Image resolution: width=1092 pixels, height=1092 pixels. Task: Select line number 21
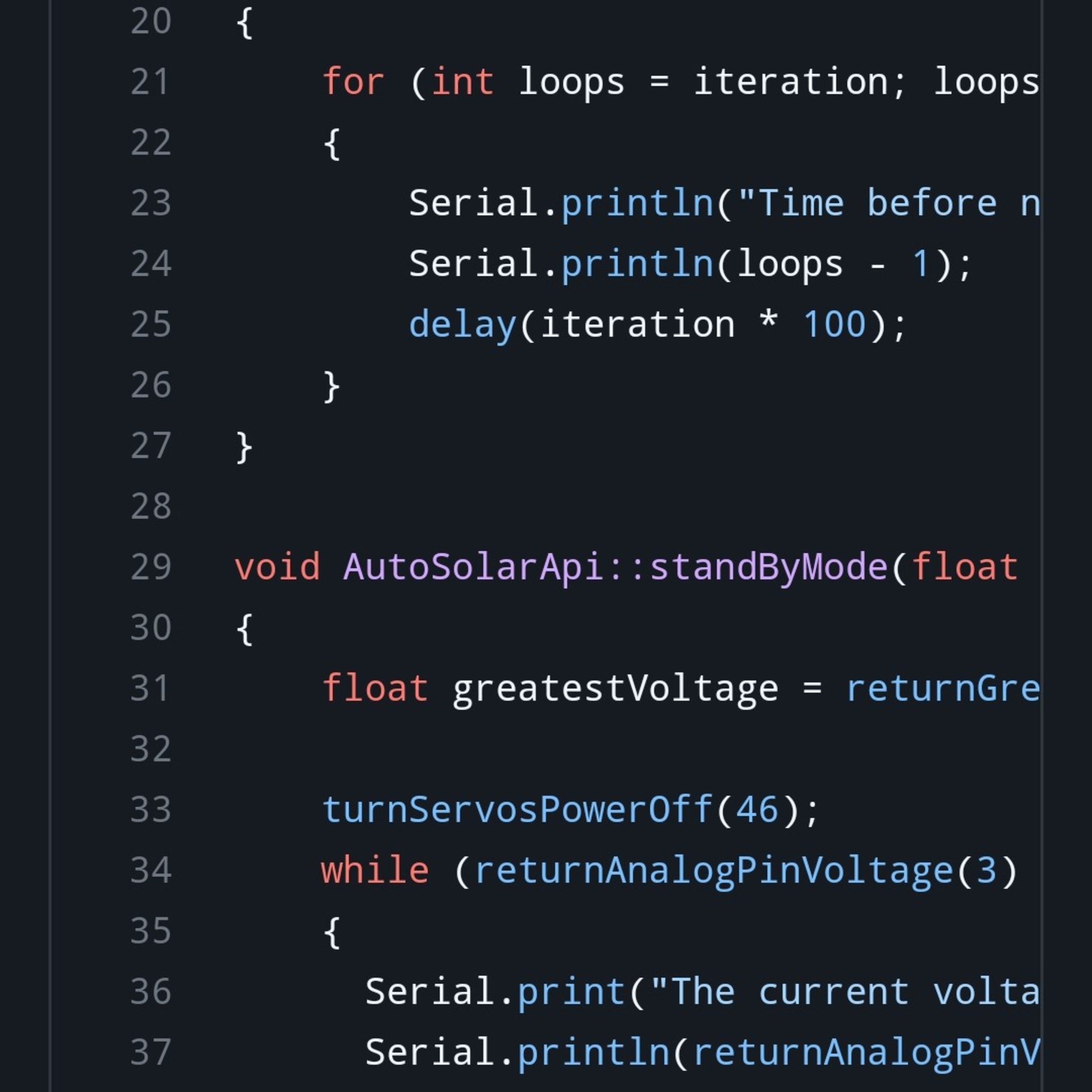pos(150,82)
